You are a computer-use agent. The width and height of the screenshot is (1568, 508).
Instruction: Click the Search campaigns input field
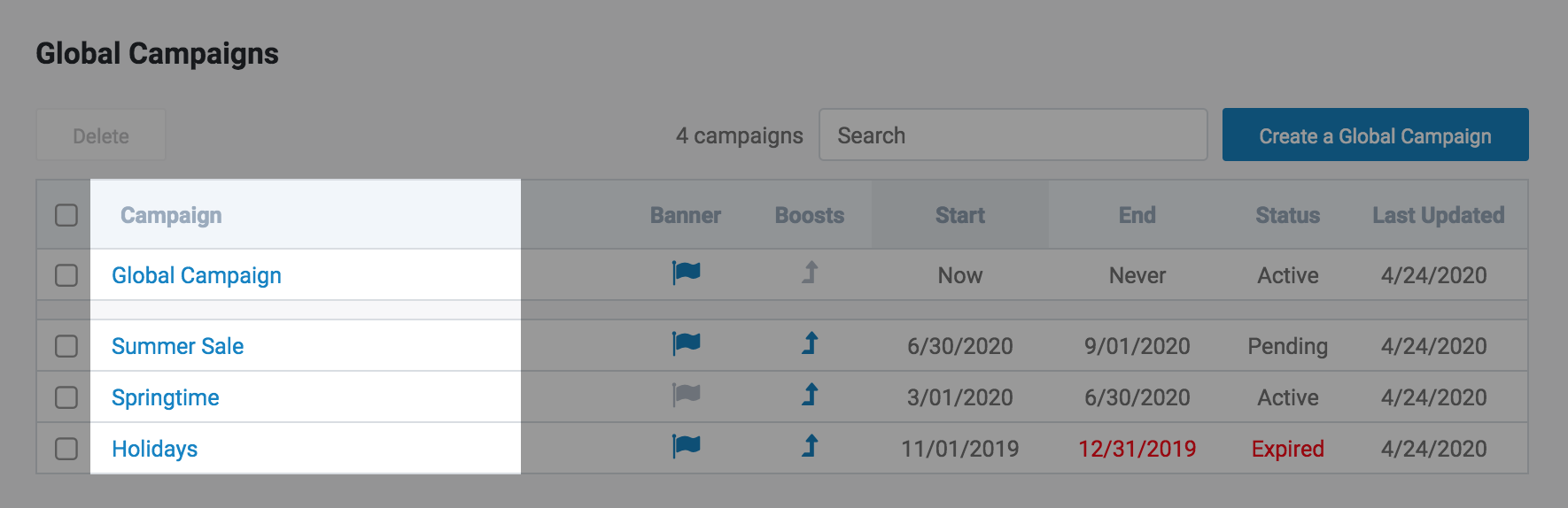[1013, 135]
